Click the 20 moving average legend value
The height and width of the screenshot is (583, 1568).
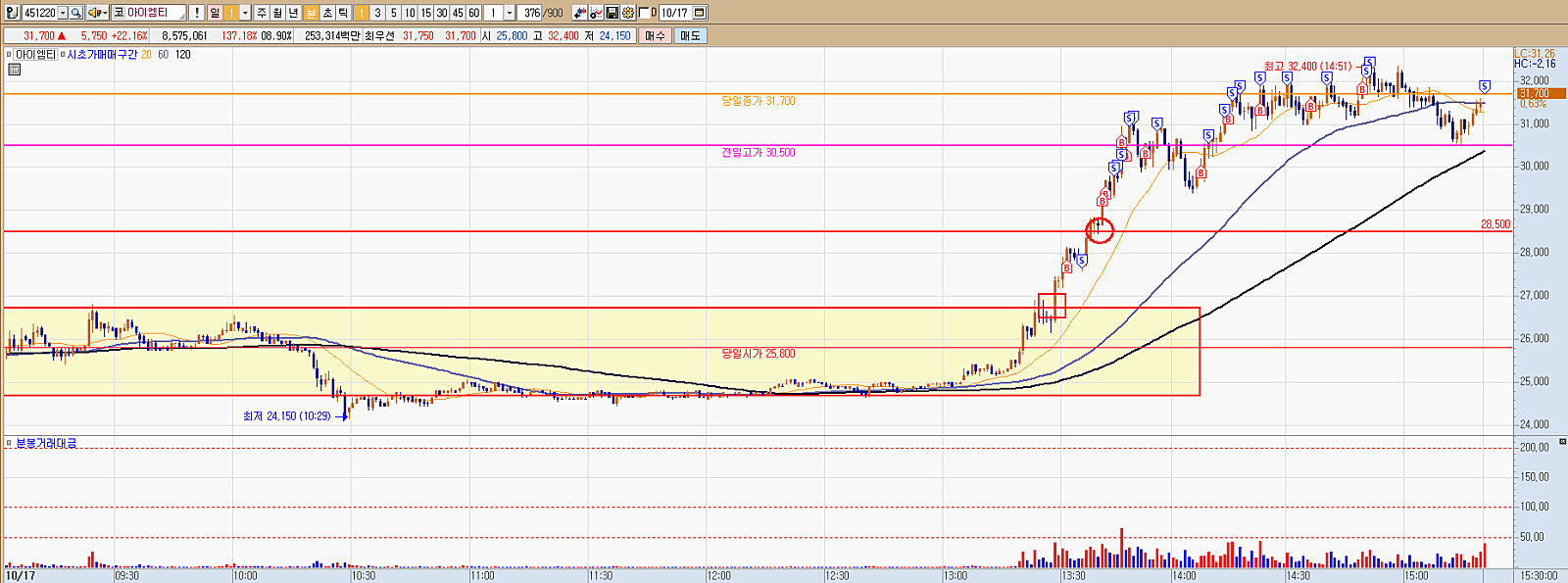146,55
